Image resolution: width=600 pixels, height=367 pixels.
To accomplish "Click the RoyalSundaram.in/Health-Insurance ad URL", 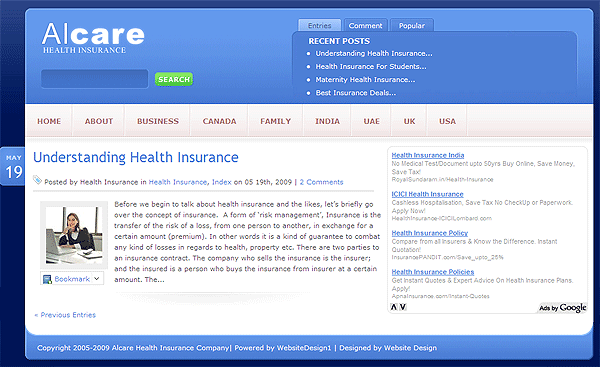I will pos(442,179).
